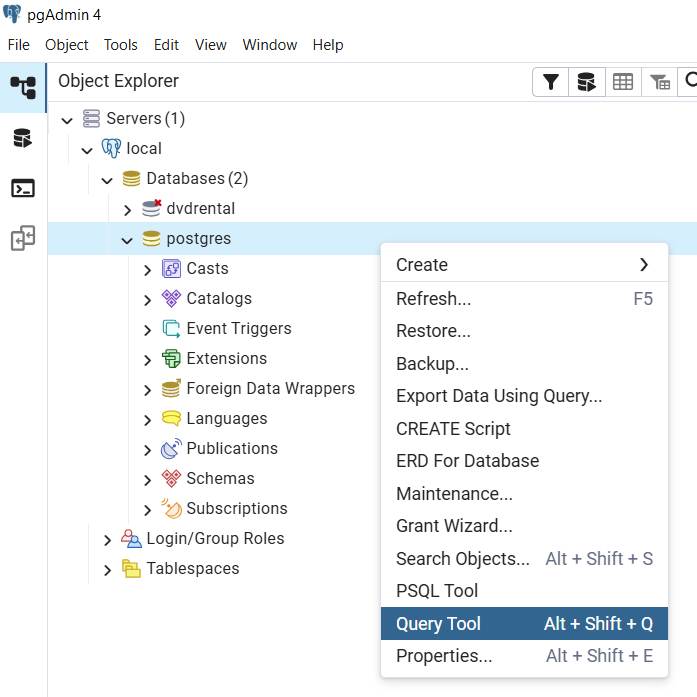Click the Databases cylinder icon
Image resolution: width=697 pixels, height=697 pixels.
(131, 179)
